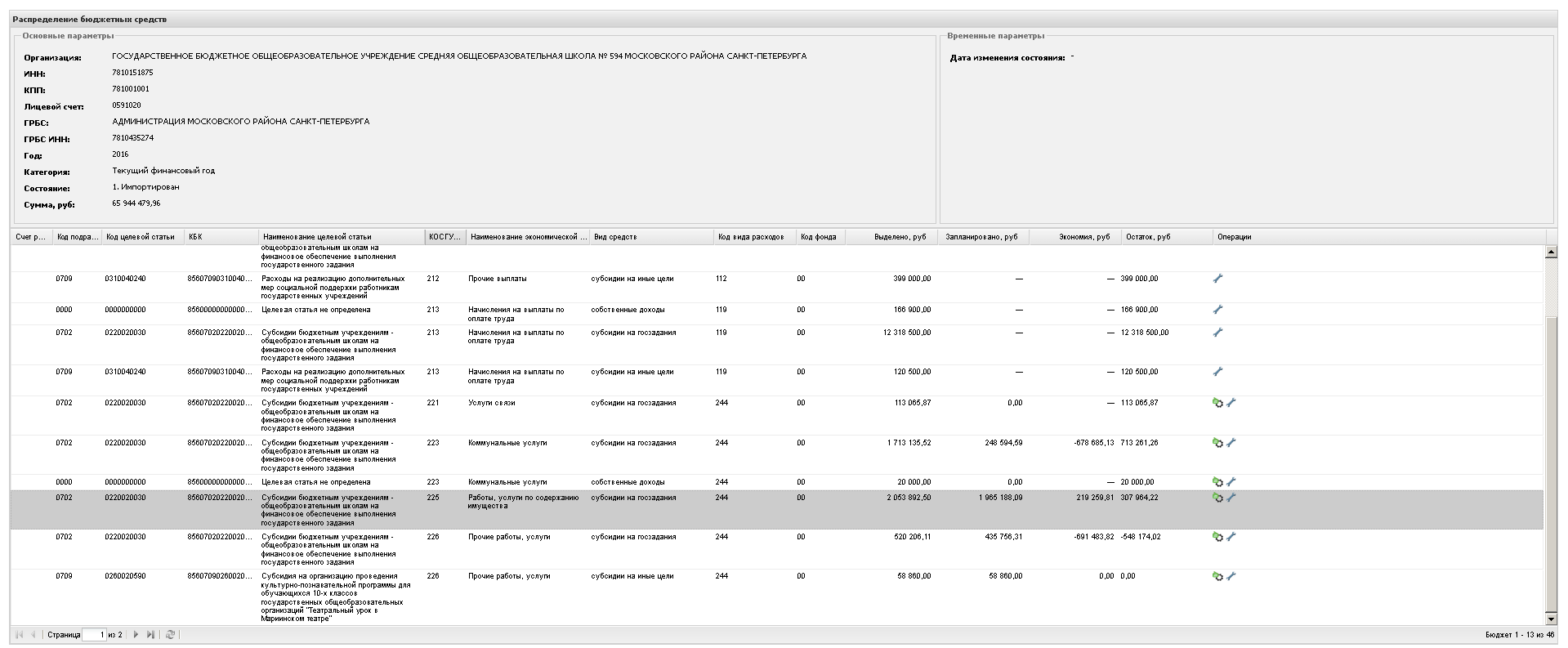
Task: Click the vertical scrollbar thumb
Action: pyautogui.click(x=1551, y=466)
